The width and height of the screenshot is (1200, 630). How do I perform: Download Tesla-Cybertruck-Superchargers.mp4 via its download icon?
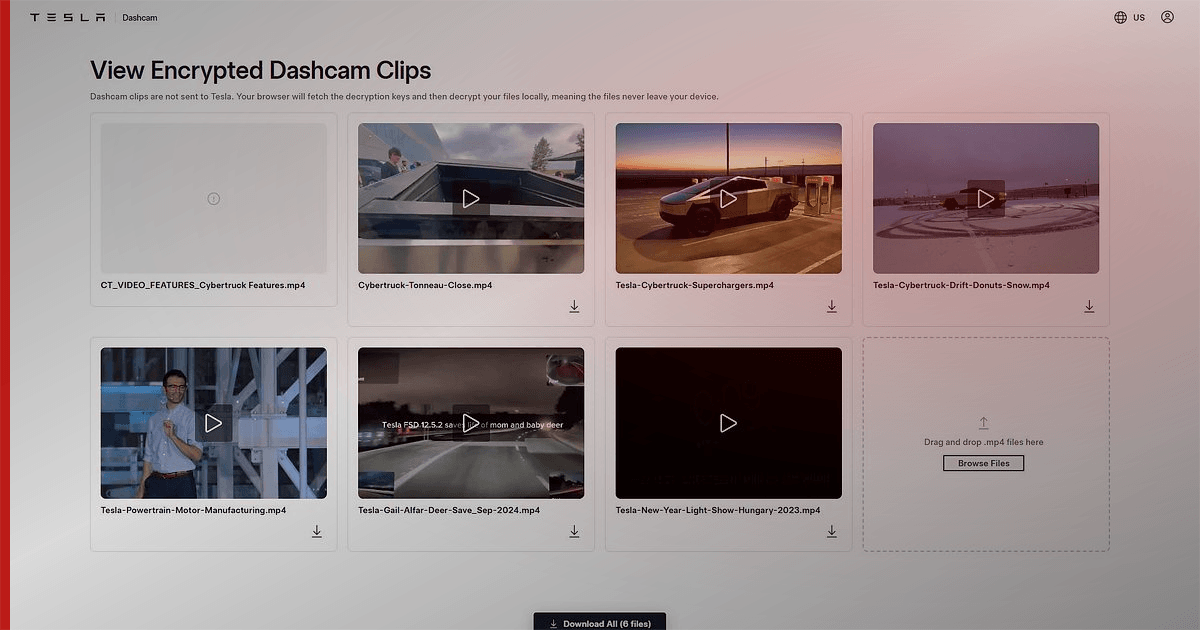[832, 307]
